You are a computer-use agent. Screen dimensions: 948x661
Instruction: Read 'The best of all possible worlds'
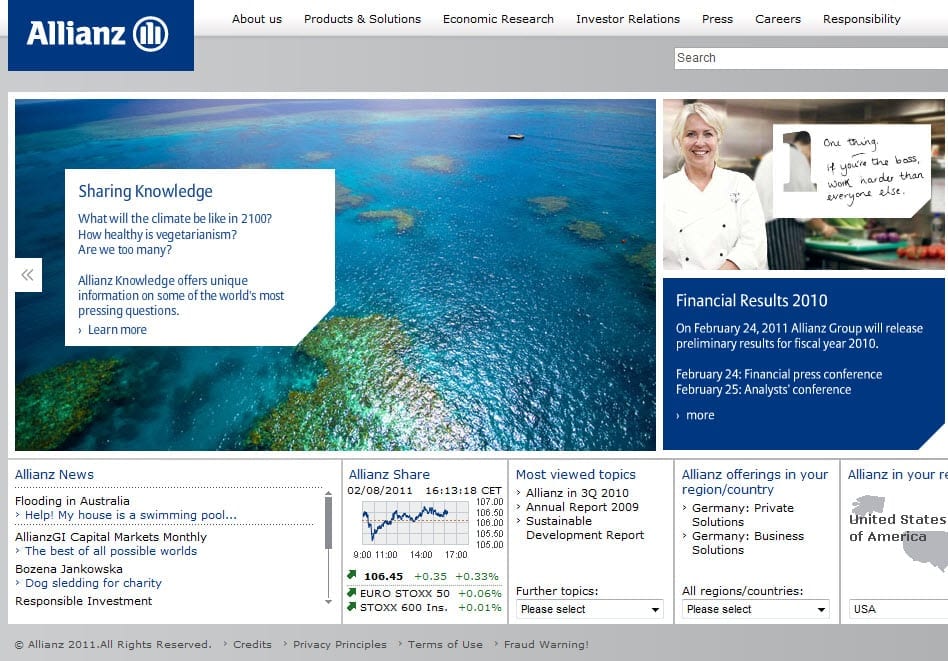pyautogui.click(x=111, y=551)
